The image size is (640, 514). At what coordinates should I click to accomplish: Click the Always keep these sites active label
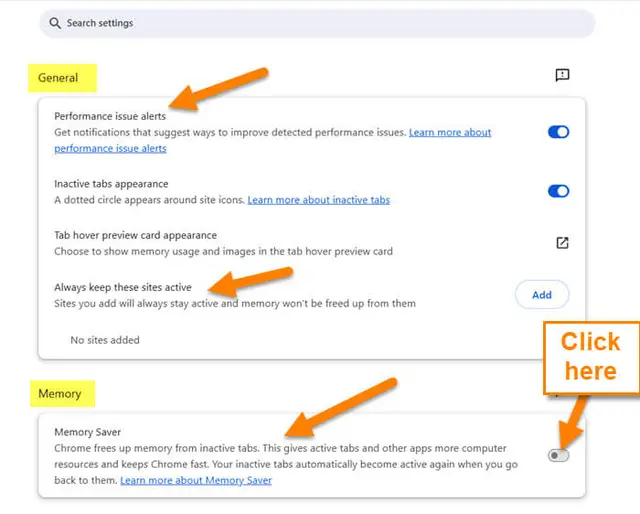[123, 287]
